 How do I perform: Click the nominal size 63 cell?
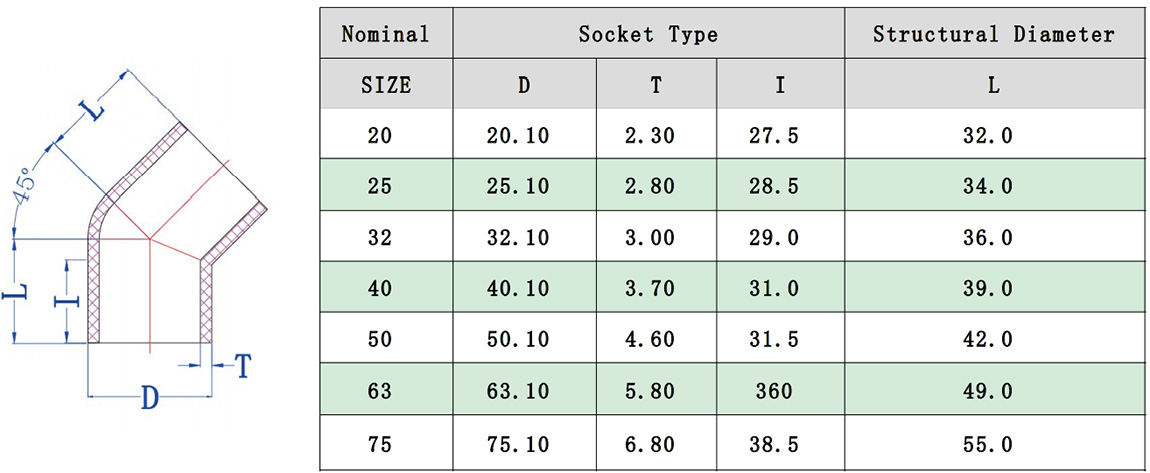380,391
